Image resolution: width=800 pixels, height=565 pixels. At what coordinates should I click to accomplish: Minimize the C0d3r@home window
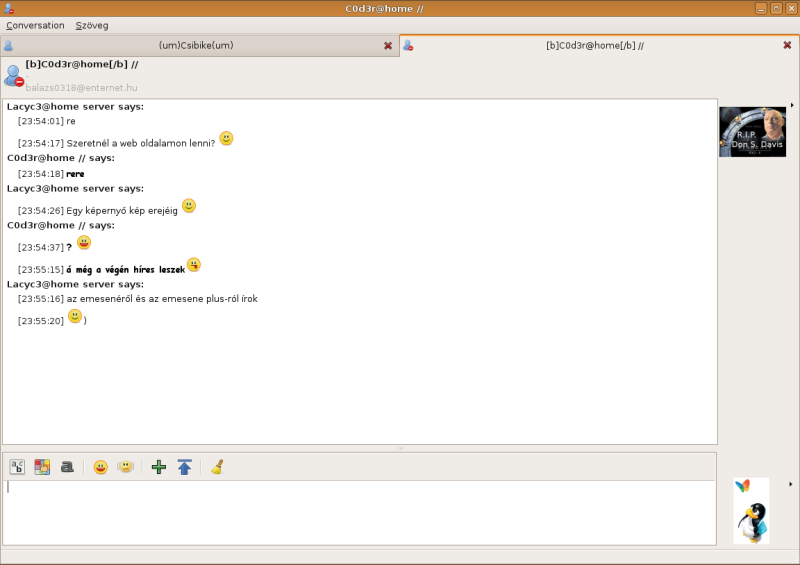[x=761, y=9]
